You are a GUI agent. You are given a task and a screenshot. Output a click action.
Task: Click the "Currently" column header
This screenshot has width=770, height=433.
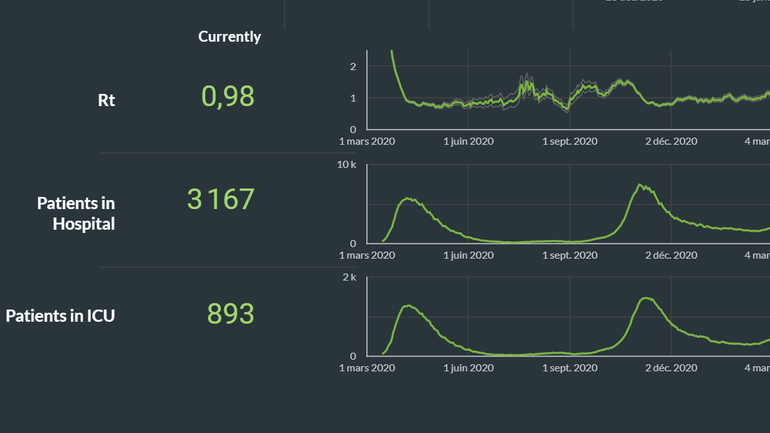pyautogui.click(x=229, y=36)
